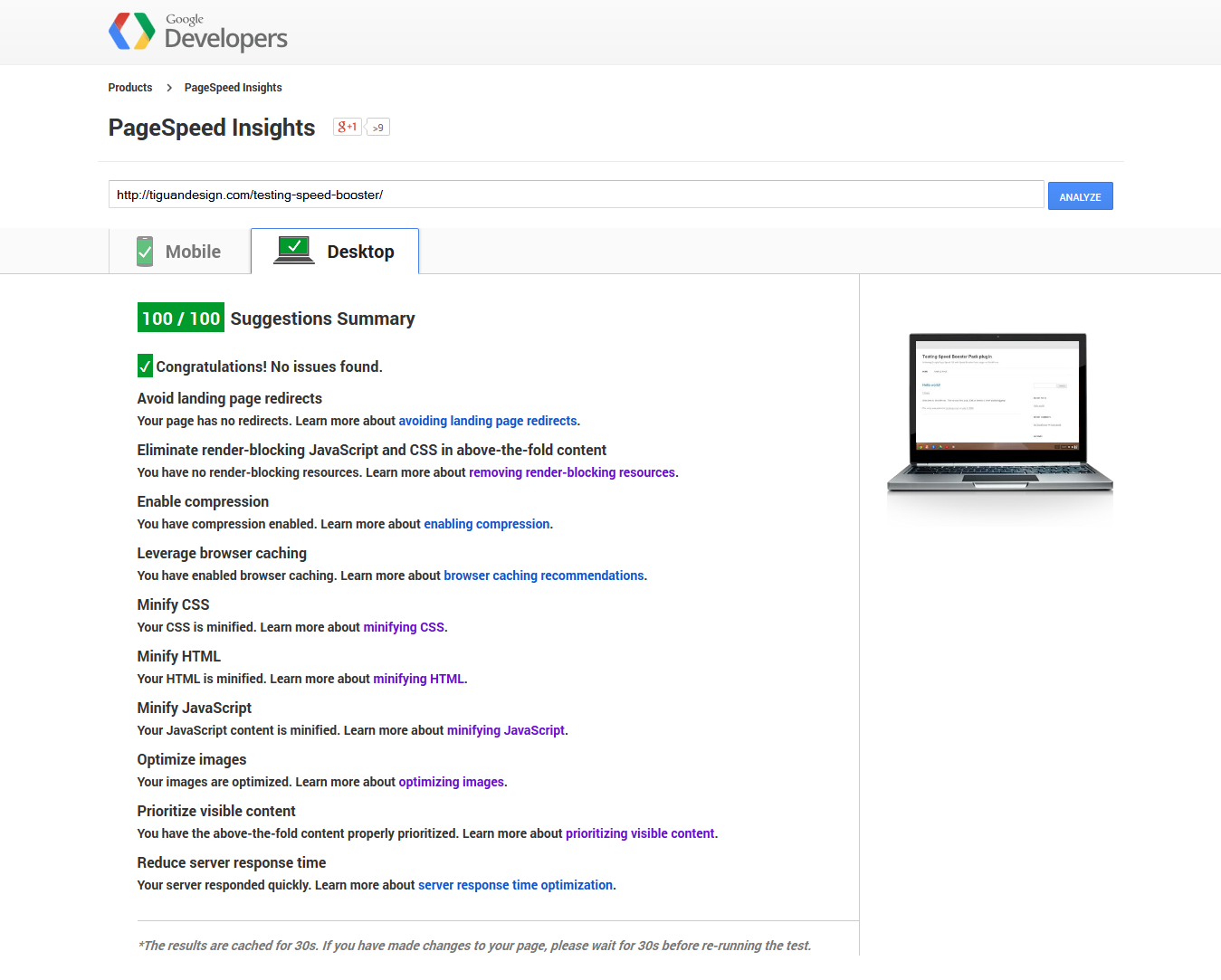Follow the minifying CSS link

point(404,627)
